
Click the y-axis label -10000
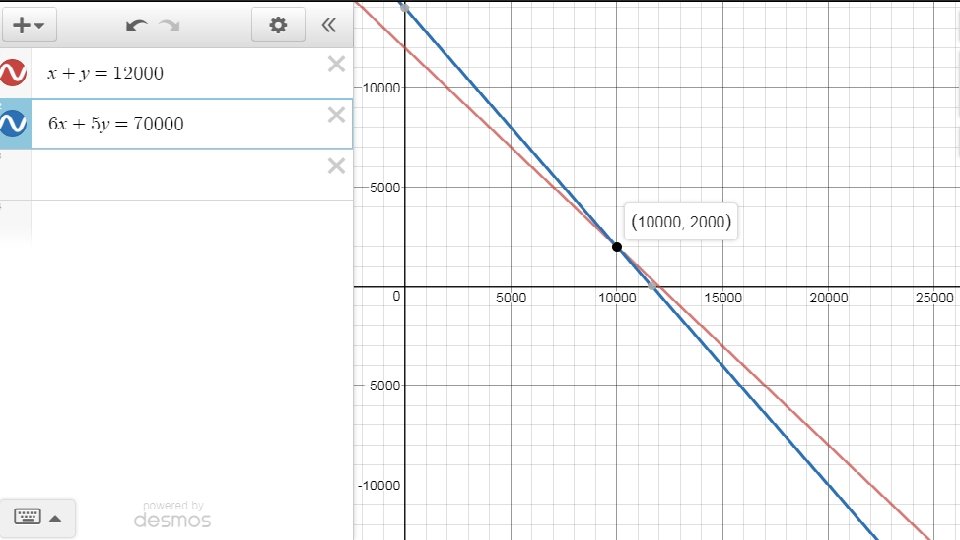click(x=378, y=486)
